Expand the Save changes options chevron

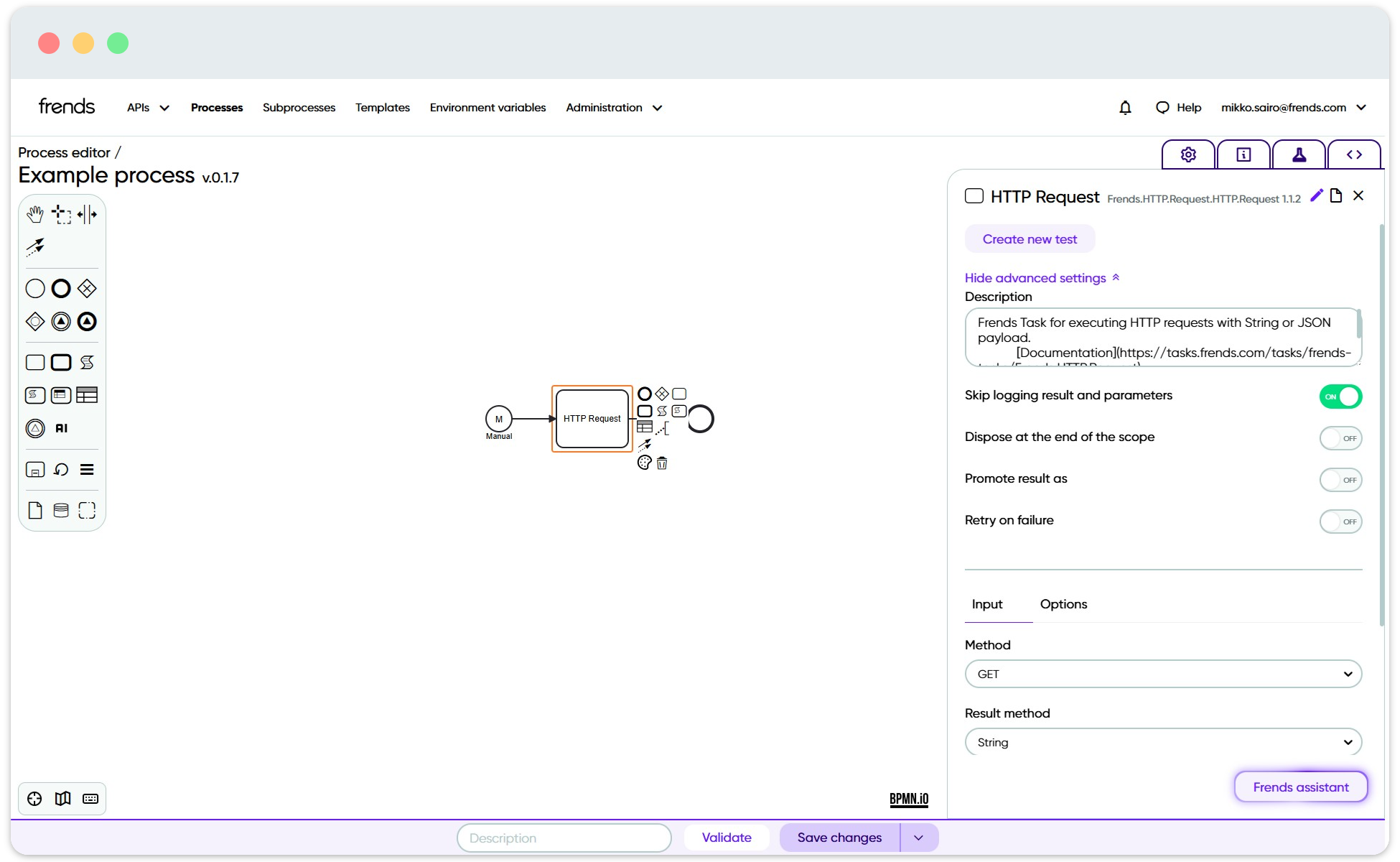[918, 838]
